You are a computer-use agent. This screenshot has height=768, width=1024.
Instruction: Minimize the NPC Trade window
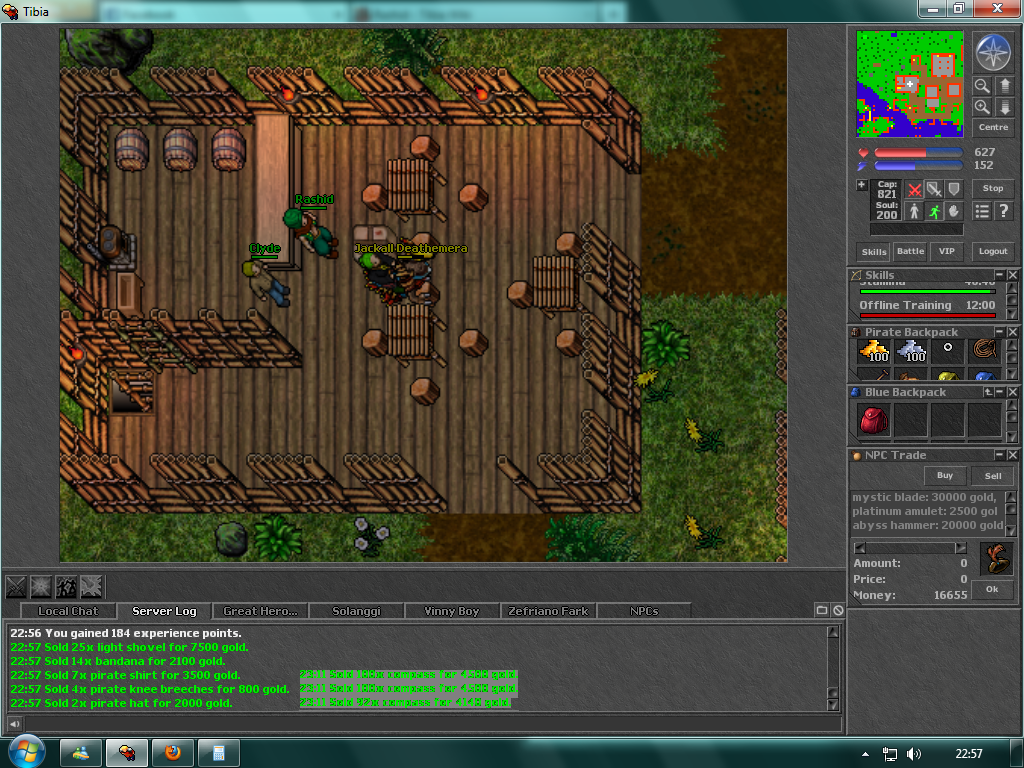coord(998,455)
